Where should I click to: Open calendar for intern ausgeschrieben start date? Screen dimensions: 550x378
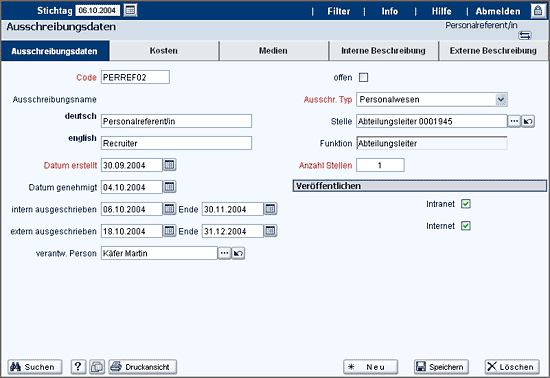(170, 209)
